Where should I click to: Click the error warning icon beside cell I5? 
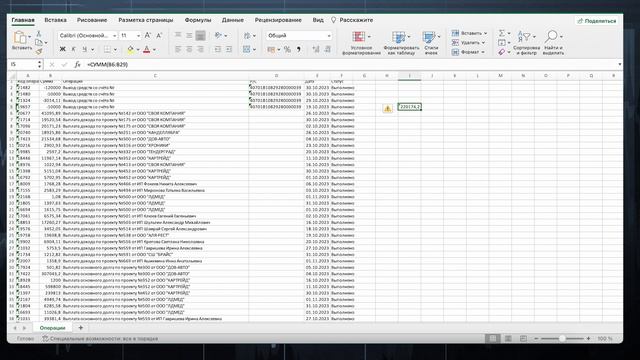tap(387, 108)
